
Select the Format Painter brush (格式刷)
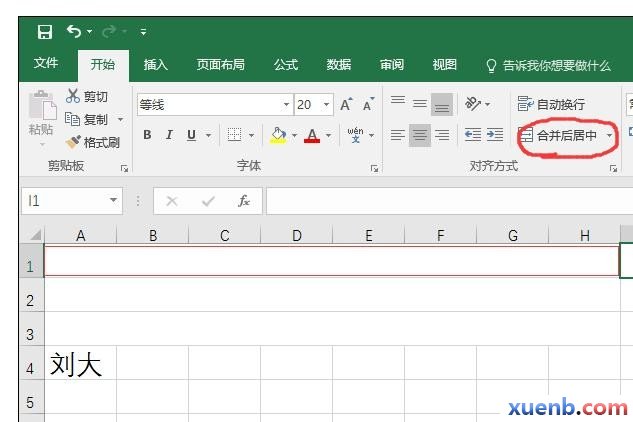(x=92, y=142)
